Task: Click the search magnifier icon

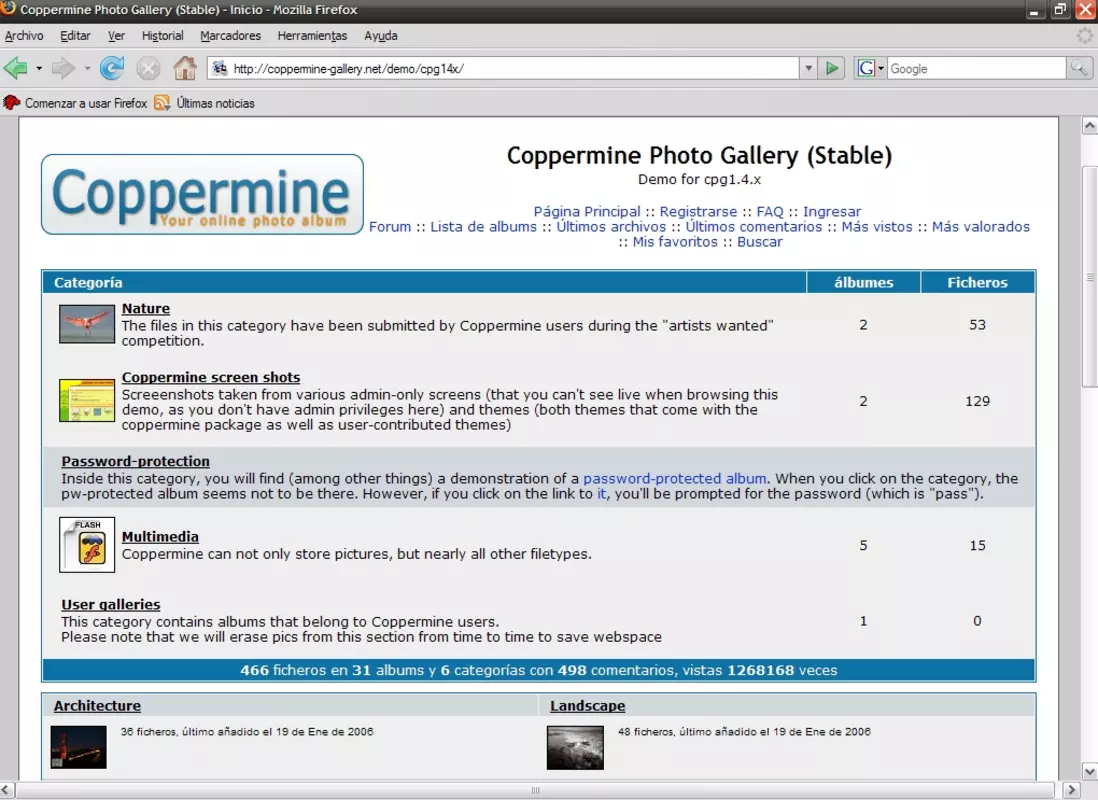Action: point(1078,68)
